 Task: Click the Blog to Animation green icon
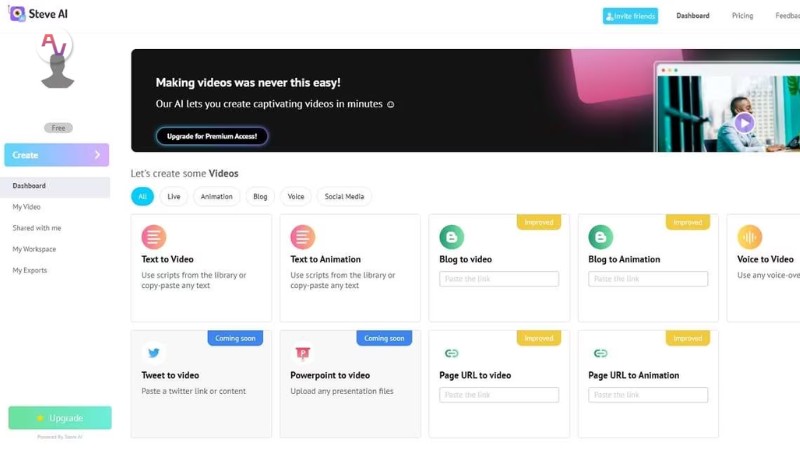click(601, 237)
